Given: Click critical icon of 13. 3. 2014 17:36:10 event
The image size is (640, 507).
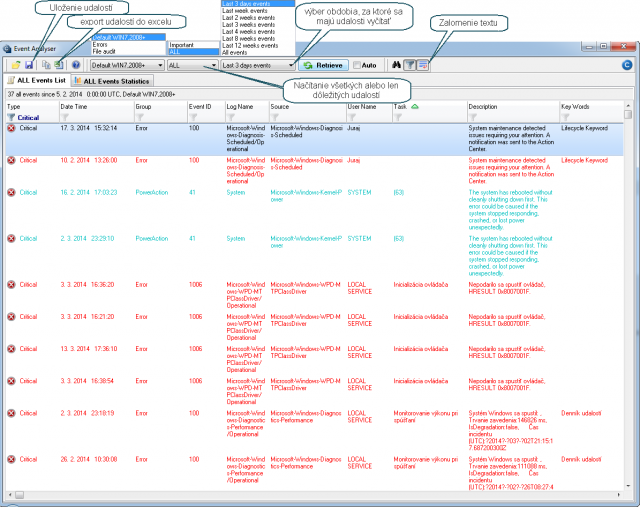Looking at the screenshot, I should pyautogui.click(x=11, y=349).
